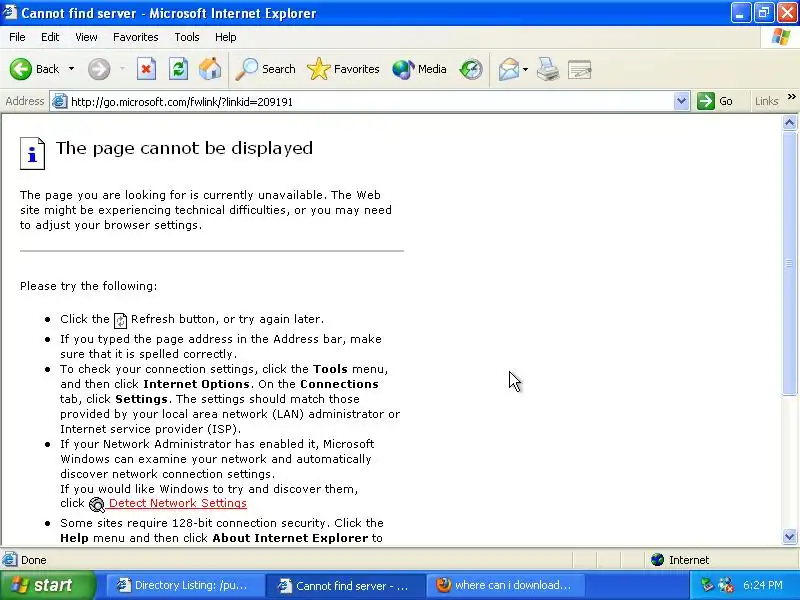Image resolution: width=800 pixels, height=600 pixels.
Task: Expand the address bar dropdown list
Action: coord(681,101)
